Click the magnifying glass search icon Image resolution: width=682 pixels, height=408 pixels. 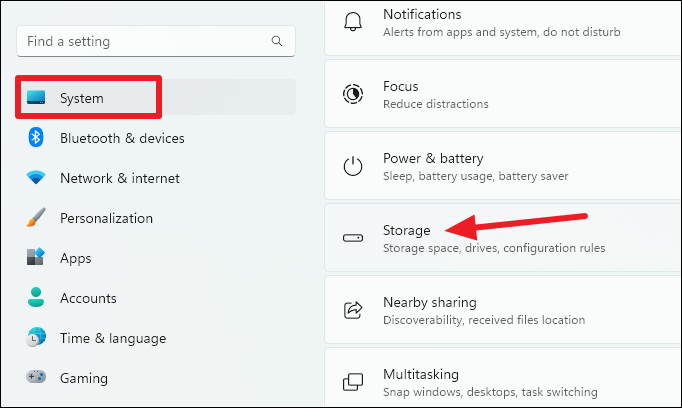[x=277, y=42]
